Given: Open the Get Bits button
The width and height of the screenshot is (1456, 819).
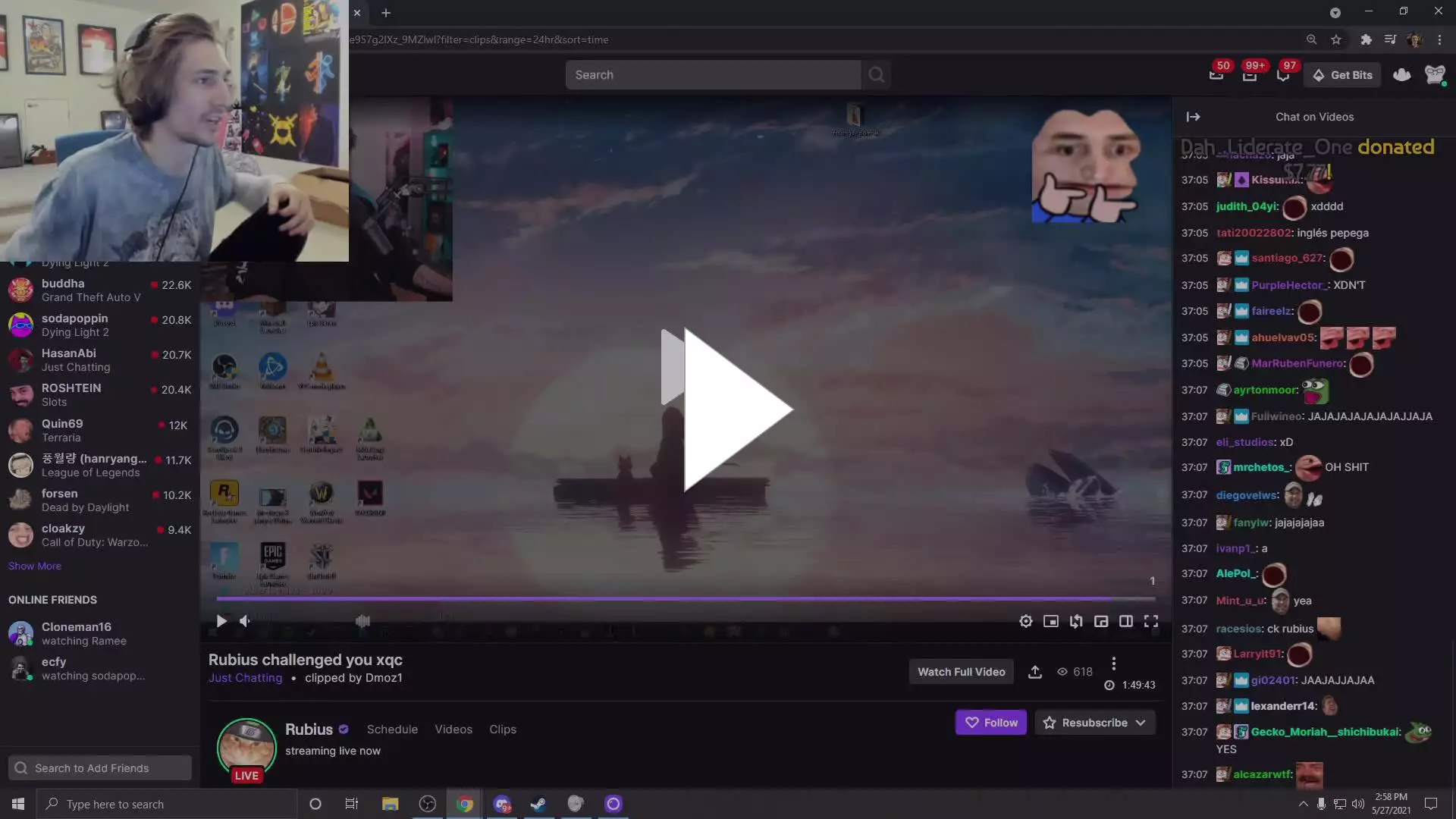Looking at the screenshot, I should [x=1342, y=75].
